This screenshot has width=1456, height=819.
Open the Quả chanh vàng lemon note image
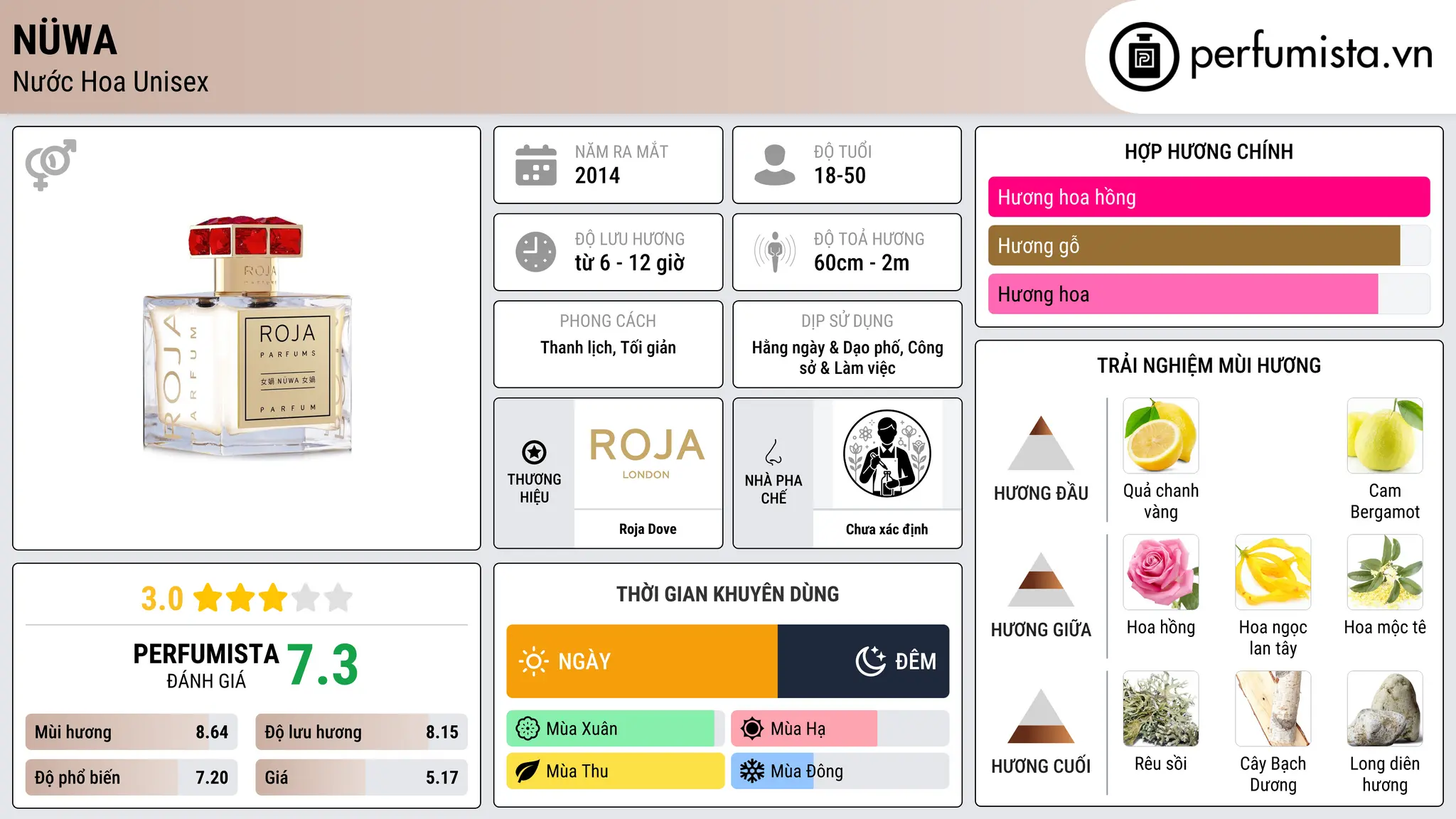[1161, 436]
